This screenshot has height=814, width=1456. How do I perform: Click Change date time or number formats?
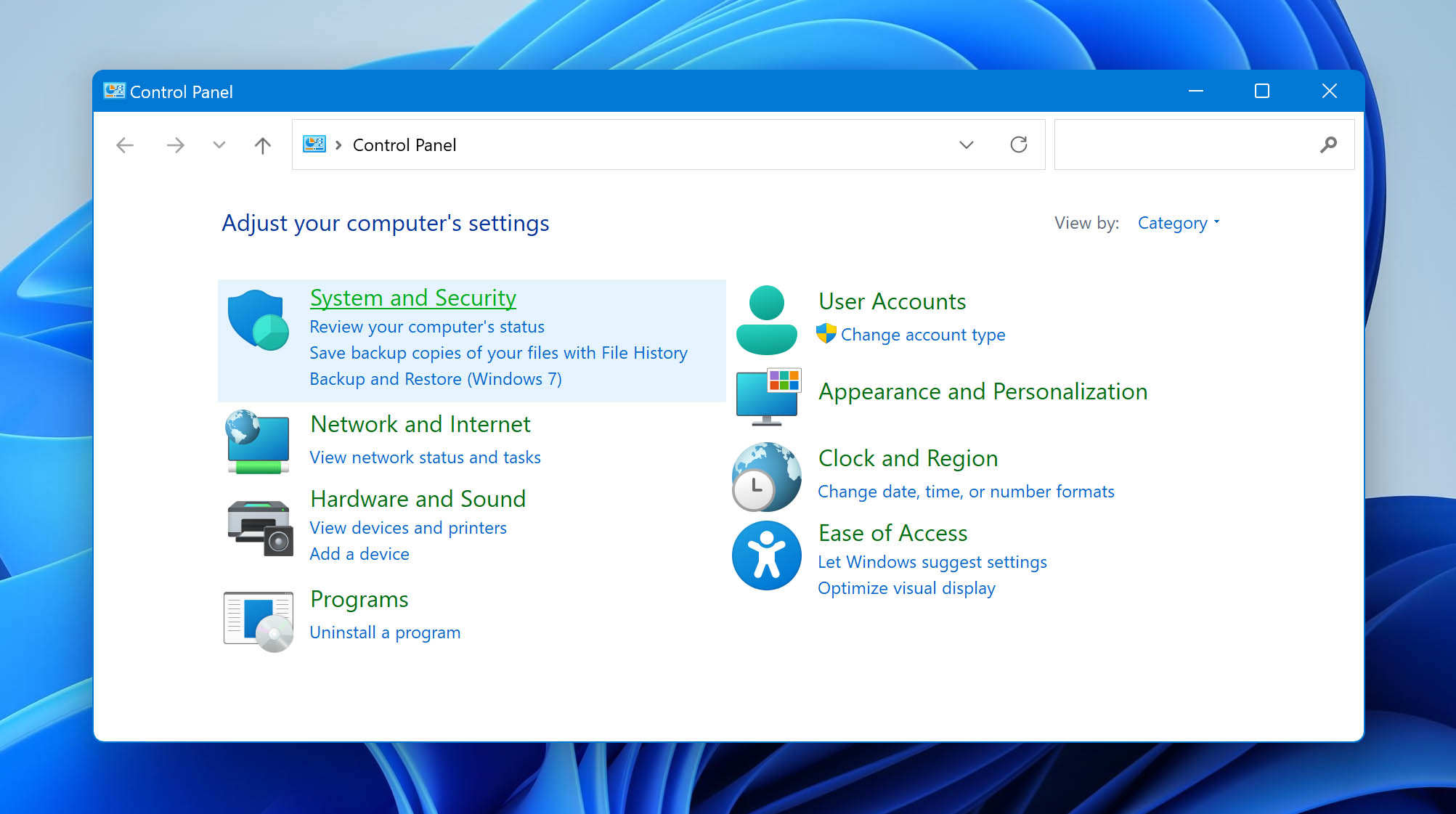965,491
